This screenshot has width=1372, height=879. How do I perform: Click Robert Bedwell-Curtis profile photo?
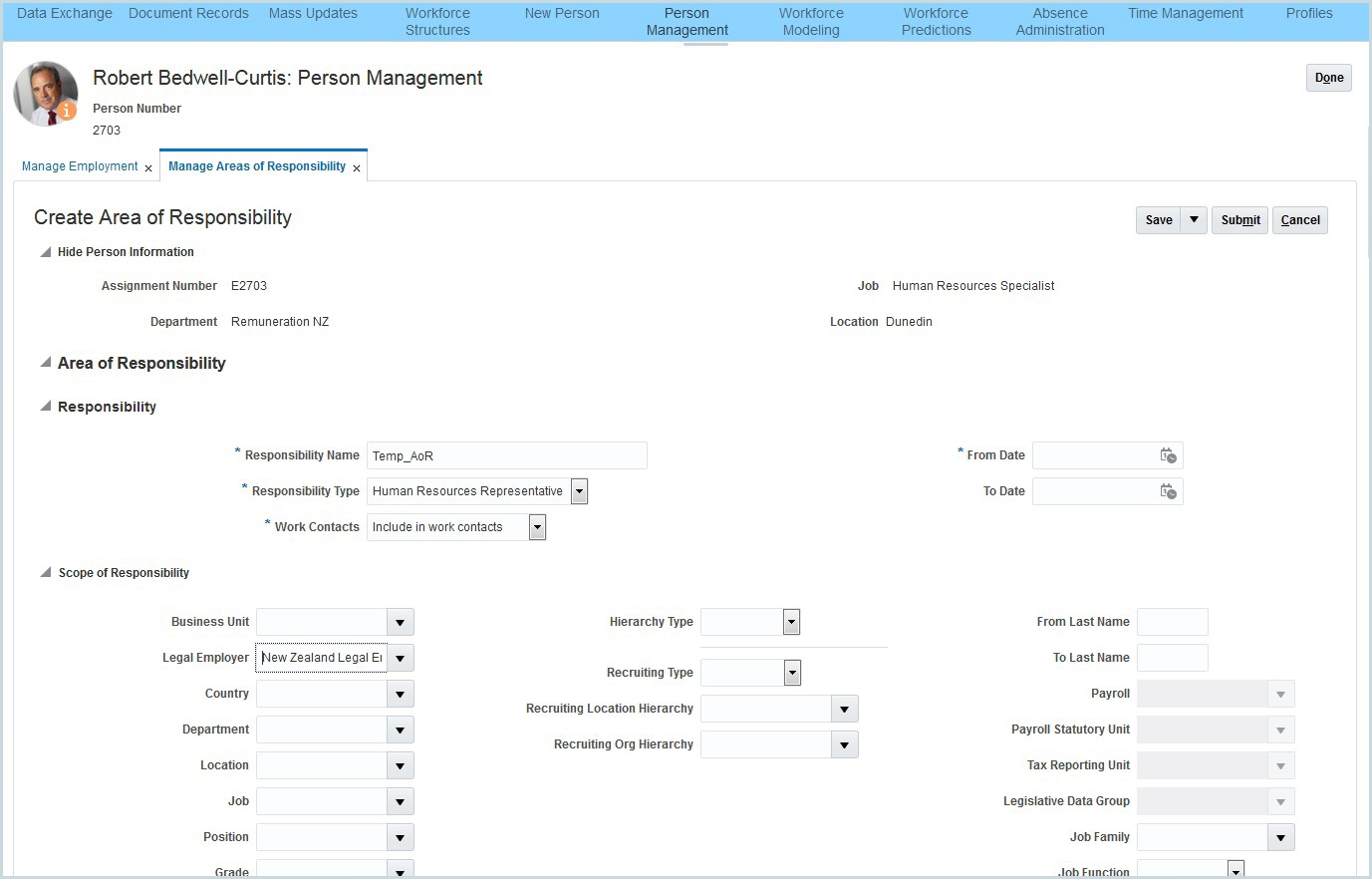[x=45, y=94]
